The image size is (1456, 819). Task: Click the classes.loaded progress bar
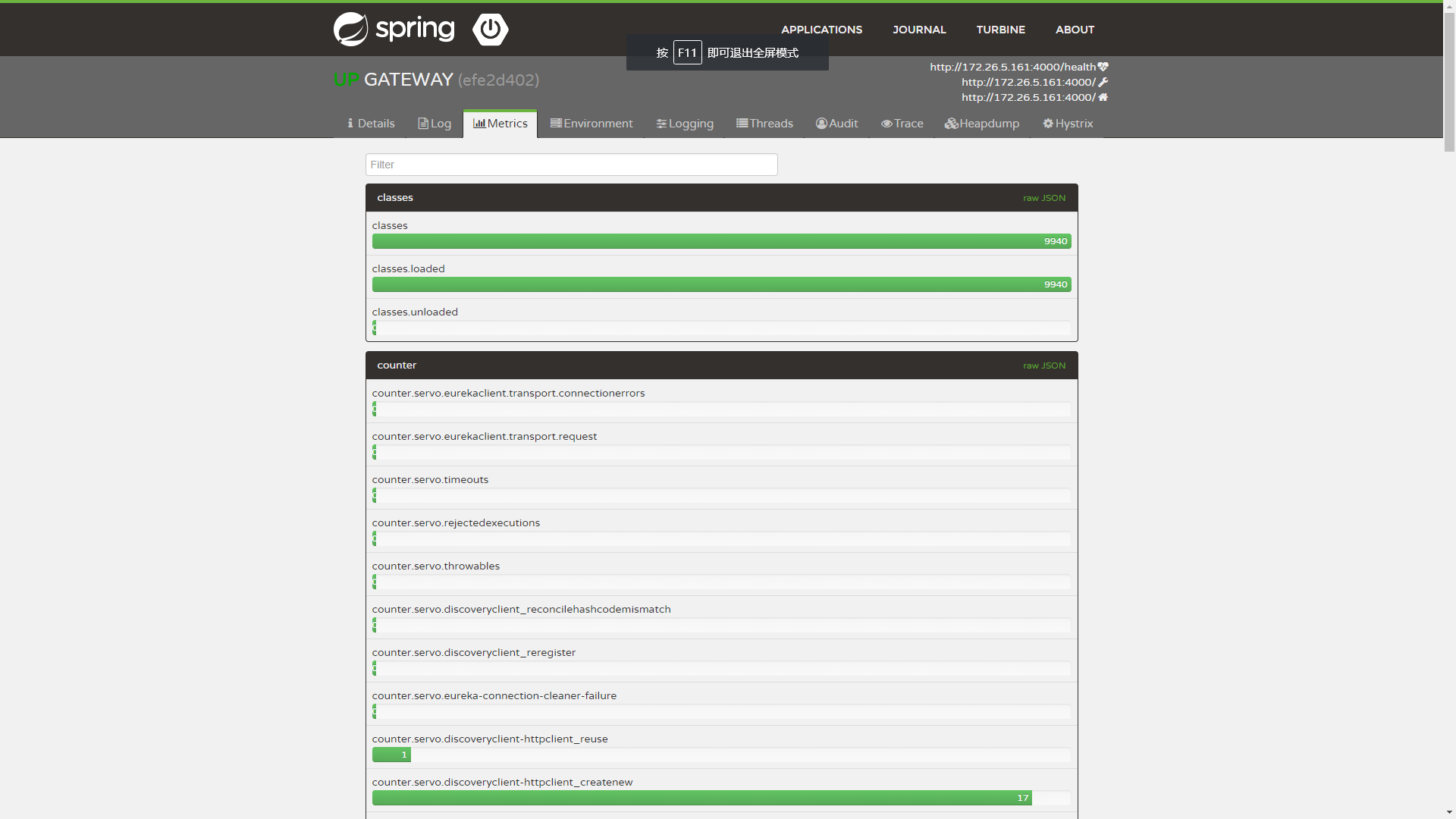(720, 284)
